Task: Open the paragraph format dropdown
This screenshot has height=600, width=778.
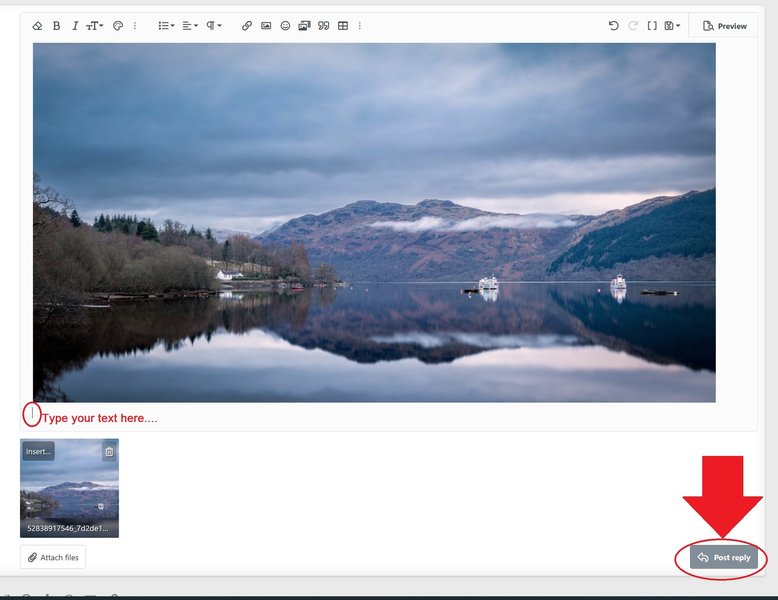Action: pos(214,26)
